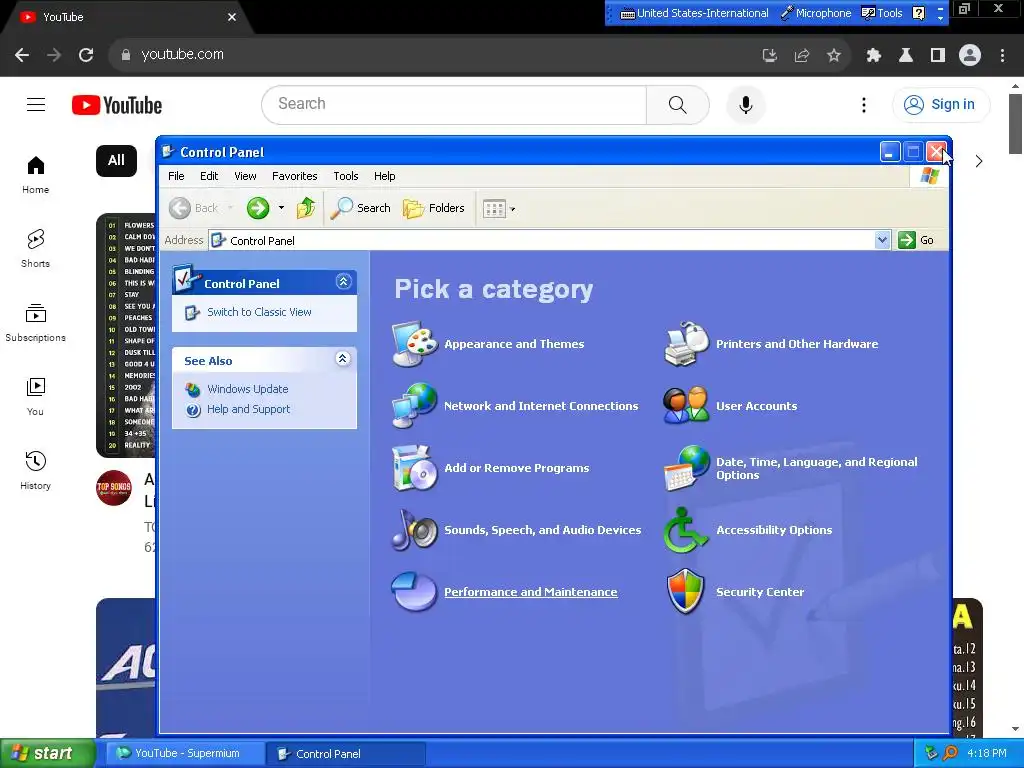Click the Performance and Maintenance pie icon
This screenshot has width=1024, height=768.
click(415, 592)
